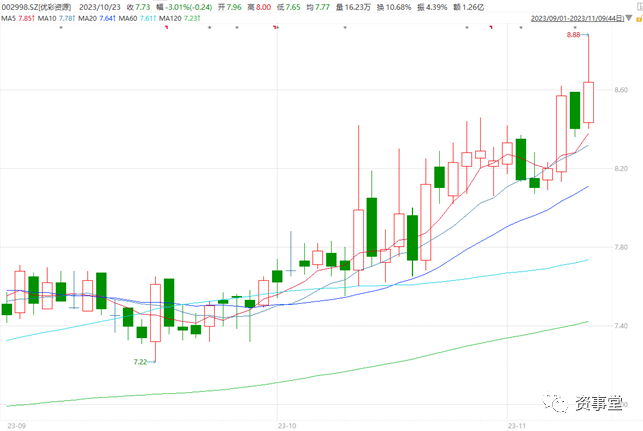643x431 pixels.
Task: Select the 23-10 date axis label
Action: click(x=287, y=422)
